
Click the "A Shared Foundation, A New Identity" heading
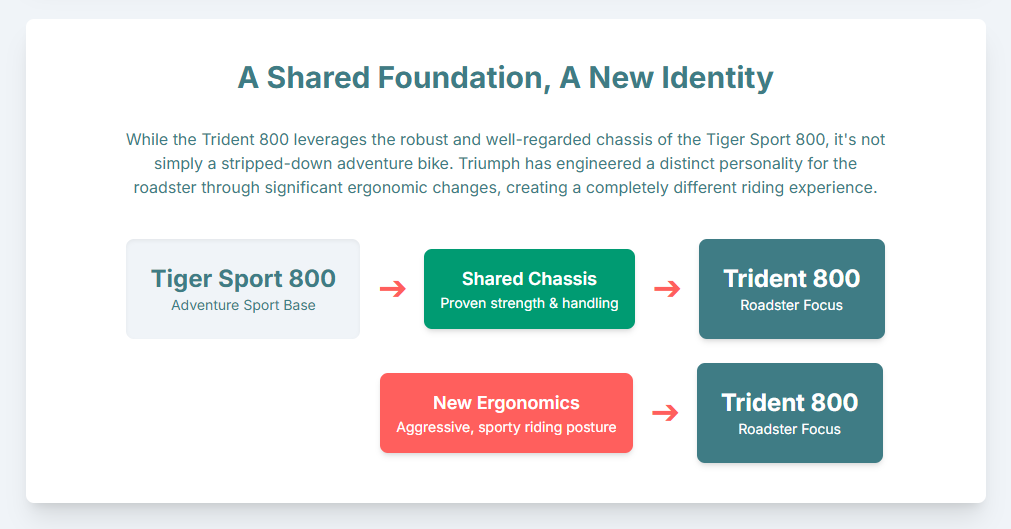[x=505, y=78]
